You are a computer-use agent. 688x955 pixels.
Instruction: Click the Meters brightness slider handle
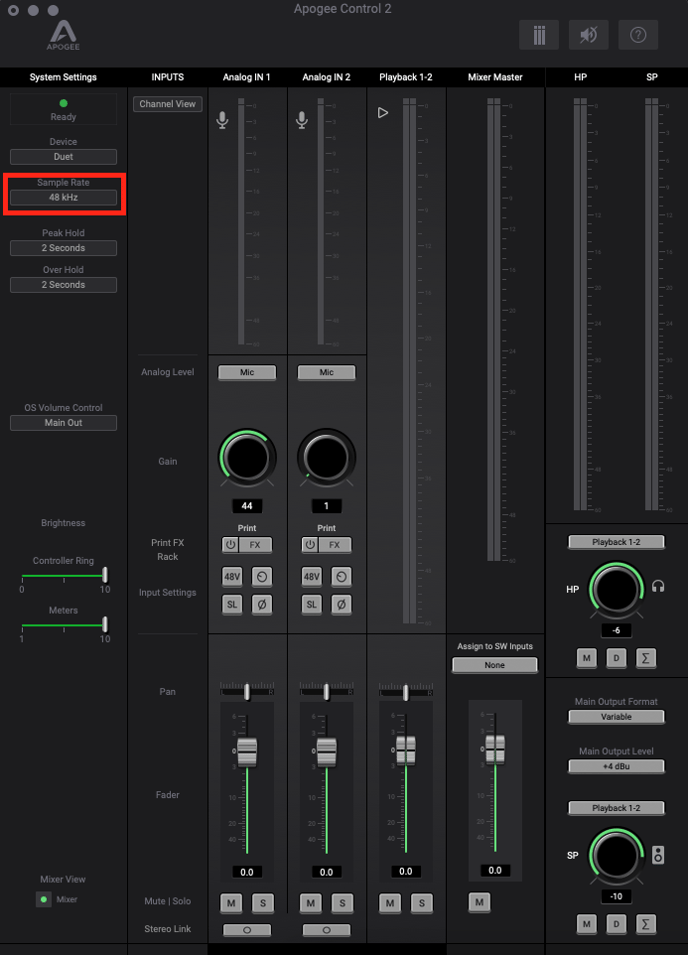(105, 624)
